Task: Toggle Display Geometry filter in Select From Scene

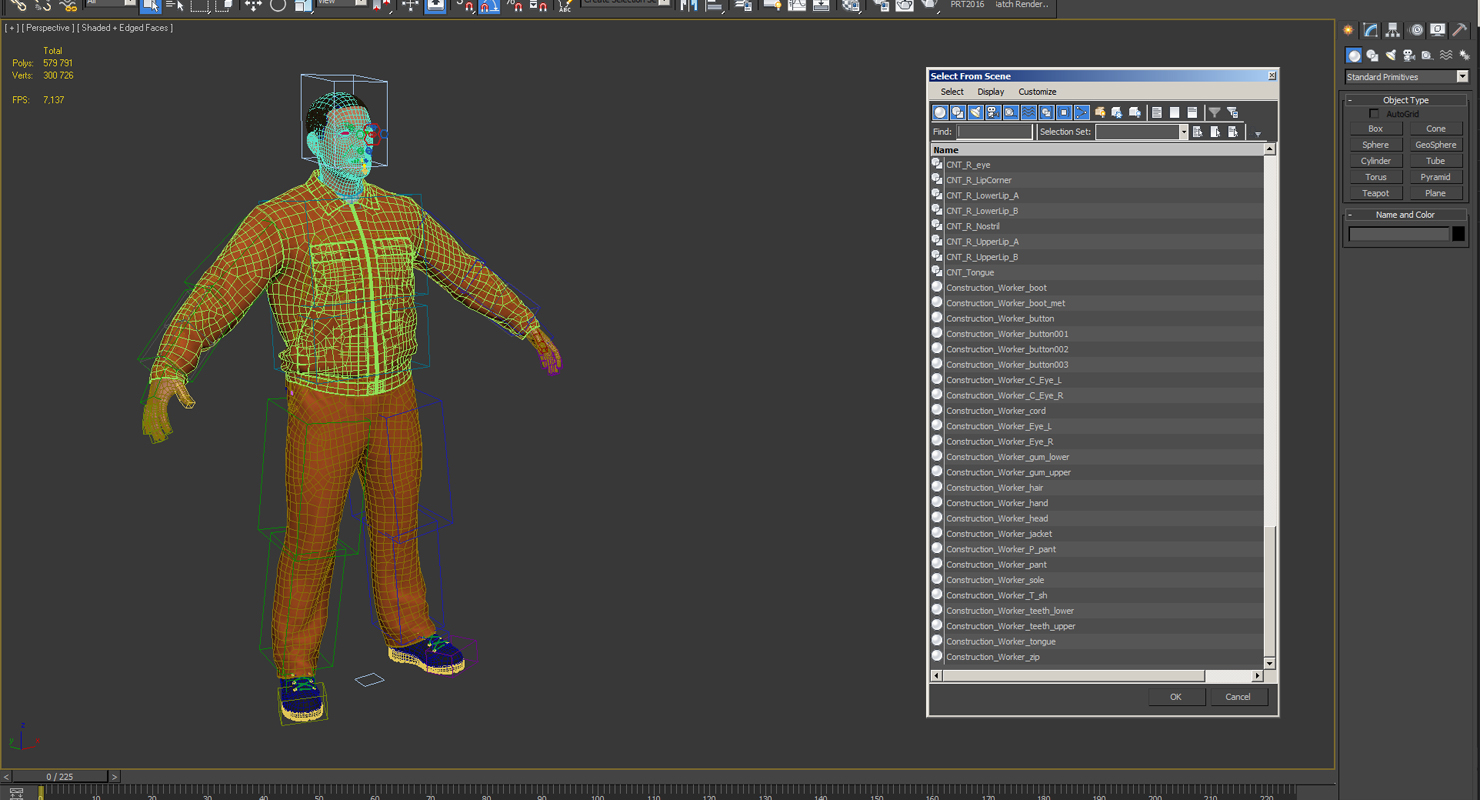Action: click(940, 112)
